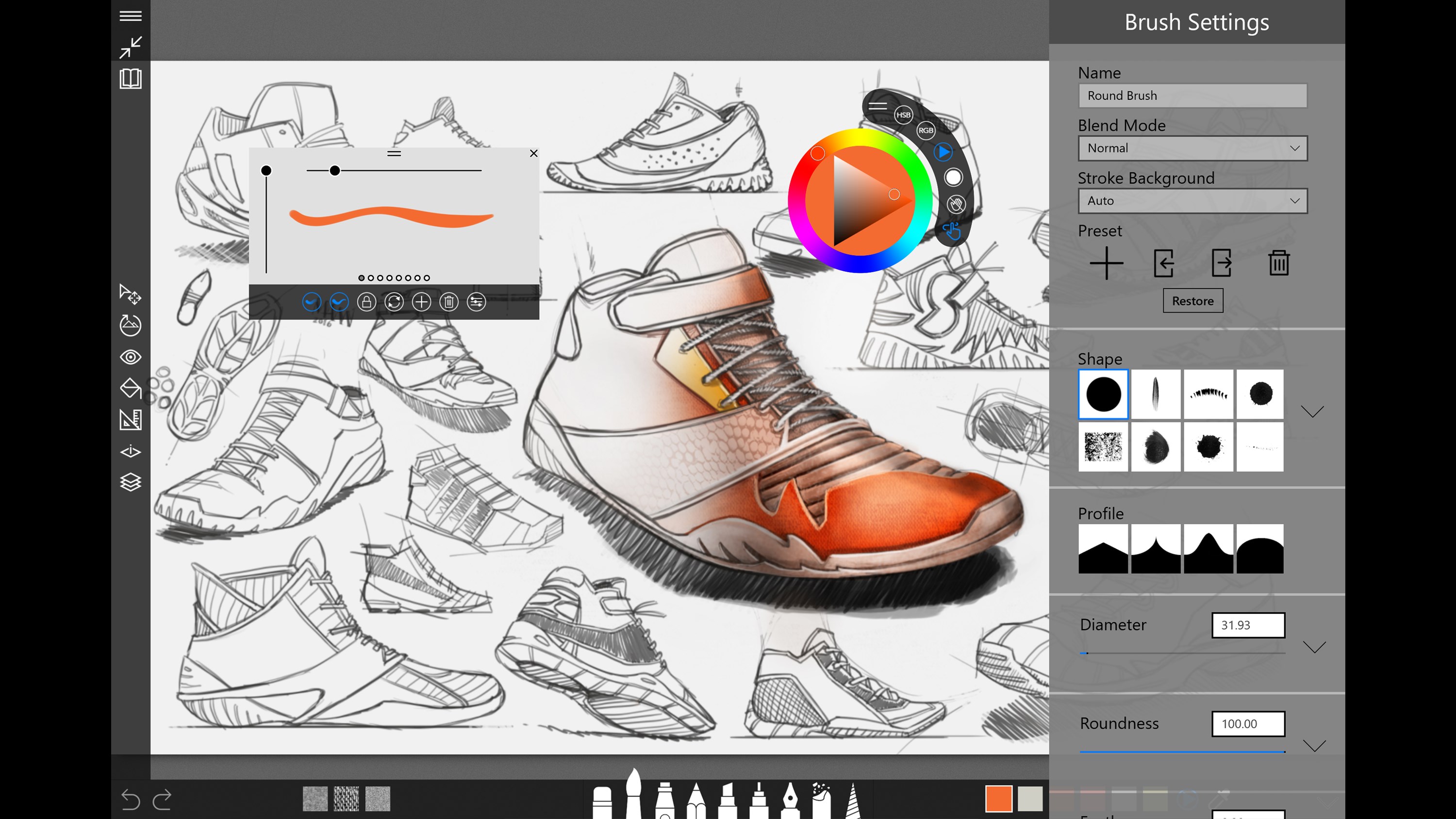Open the main menu with the hamburger icon
This screenshot has height=819, width=1456.
[131, 15]
